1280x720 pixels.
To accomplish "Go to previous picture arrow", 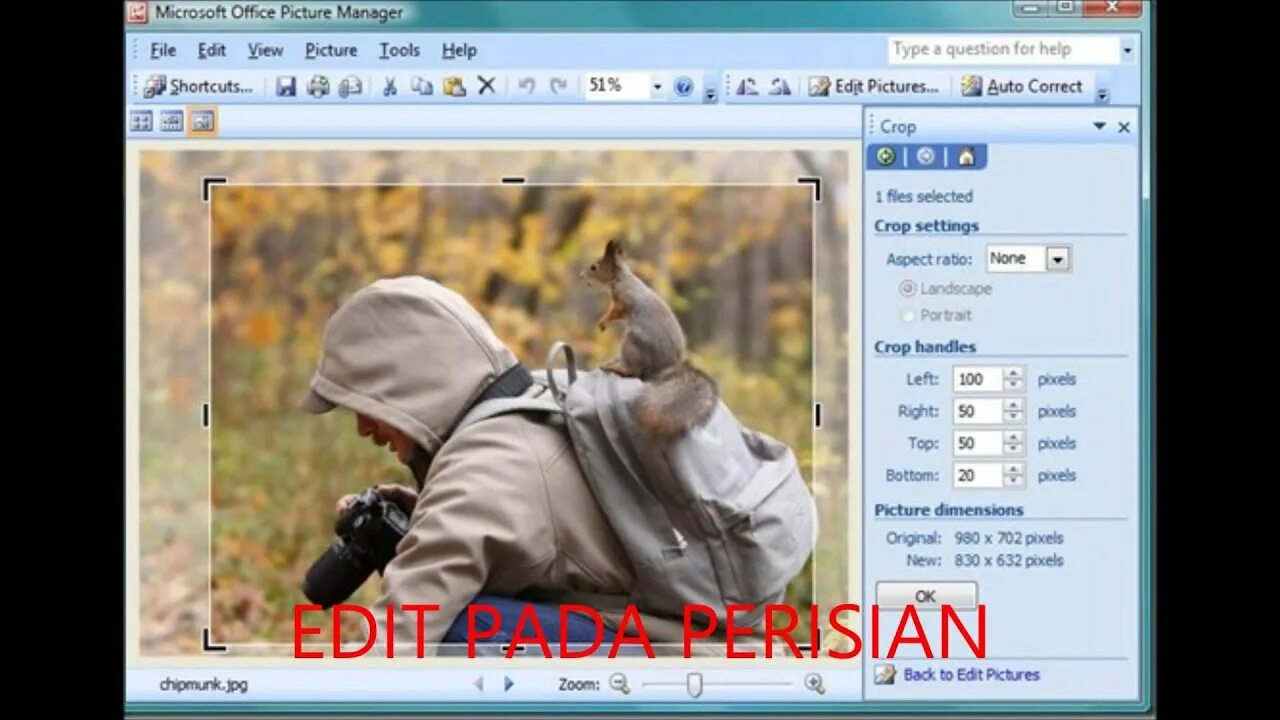I will tap(479, 684).
